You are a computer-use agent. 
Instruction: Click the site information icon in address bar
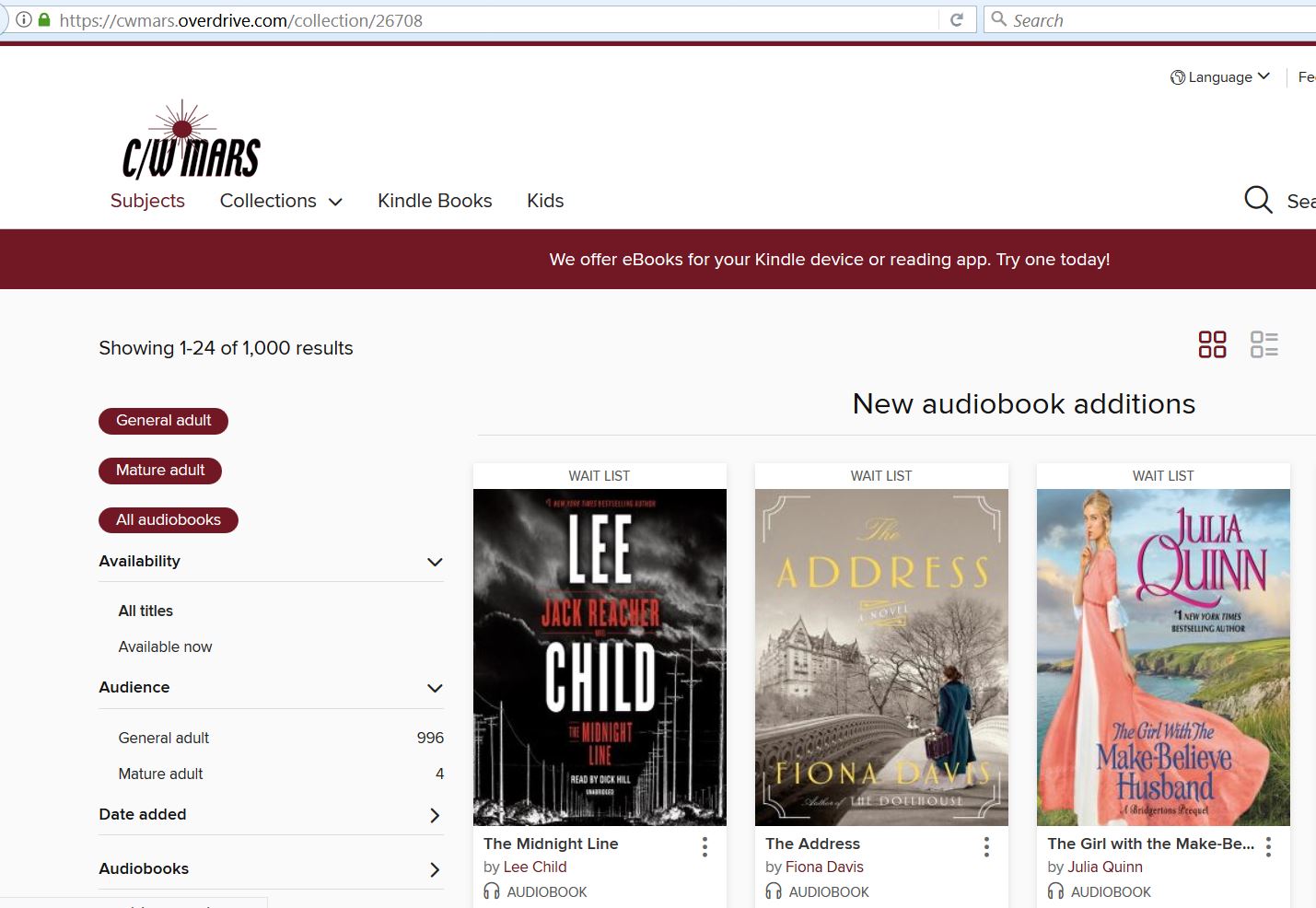point(24,19)
